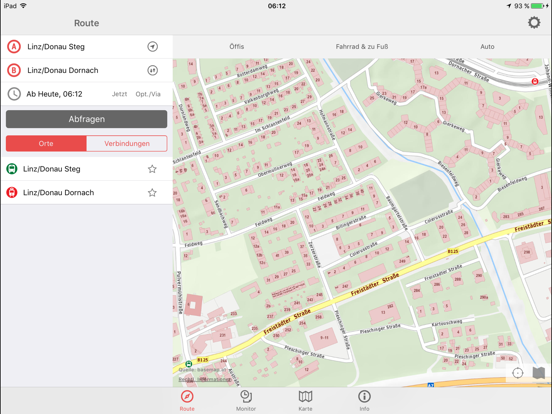Image resolution: width=552 pixels, height=414 pixels.
Task: Select the Orte segment
Action: [46, 144]
